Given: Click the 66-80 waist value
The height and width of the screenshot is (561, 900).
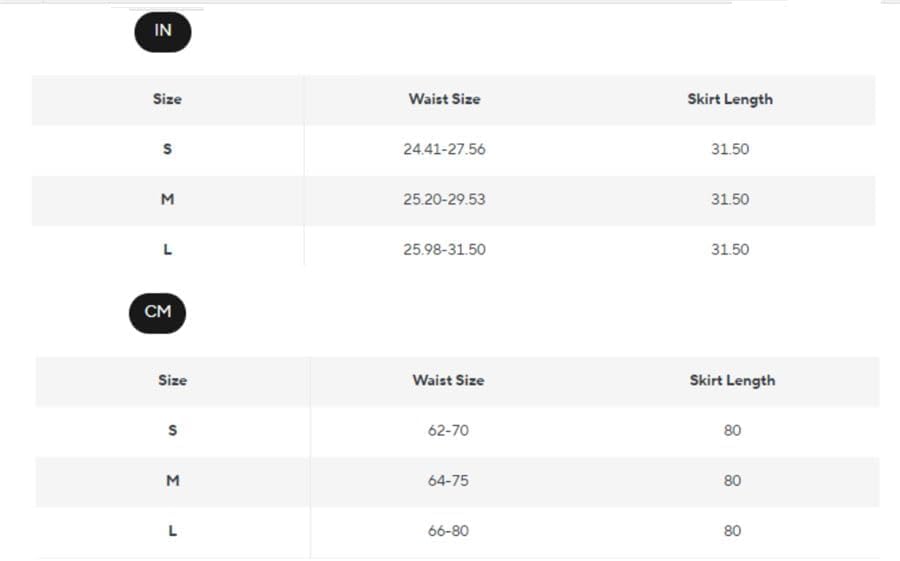Looking at the screenshot, I should point(448,530).
